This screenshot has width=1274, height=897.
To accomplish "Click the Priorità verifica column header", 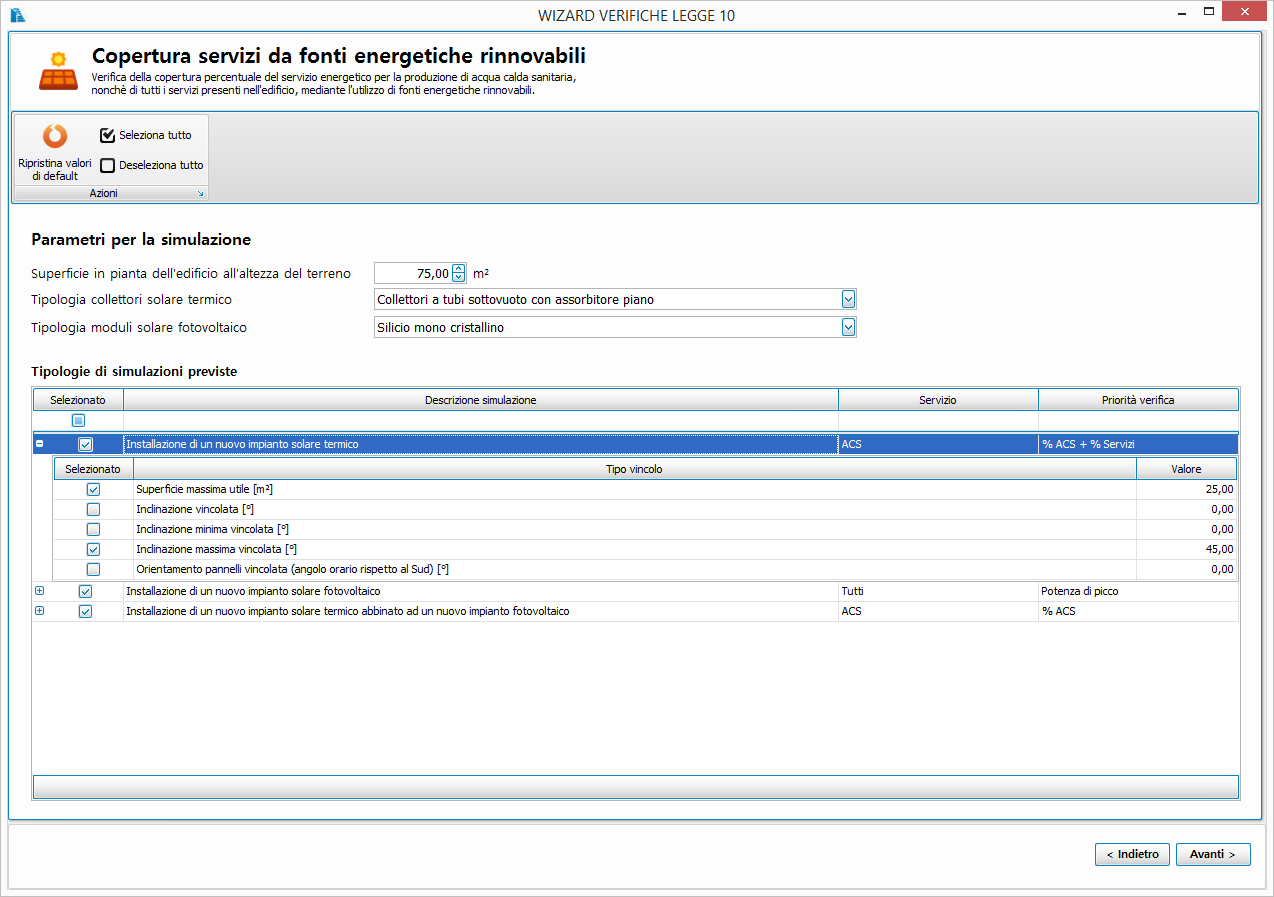I will [1138, 400].
